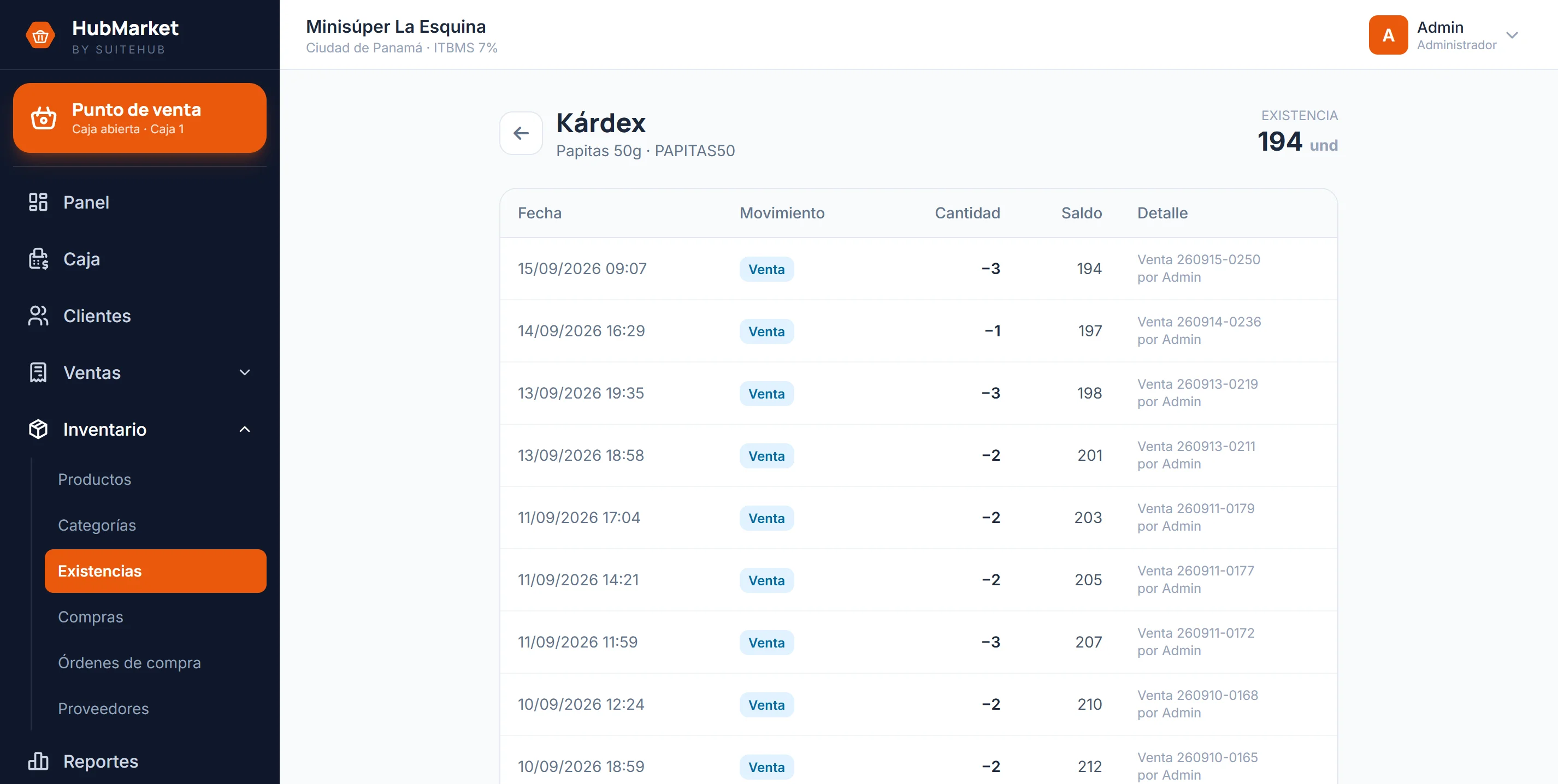Click detail Venta 260911-0179
Image resolution: width=1558 pixels, height=784 pixels.
1196,508
